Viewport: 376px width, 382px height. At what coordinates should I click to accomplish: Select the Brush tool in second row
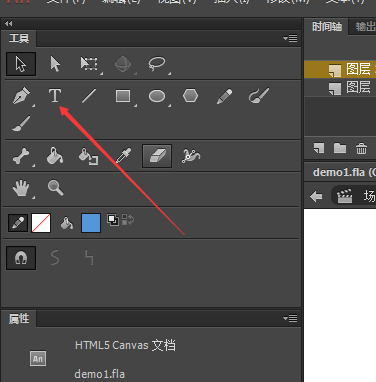point(21,124)
